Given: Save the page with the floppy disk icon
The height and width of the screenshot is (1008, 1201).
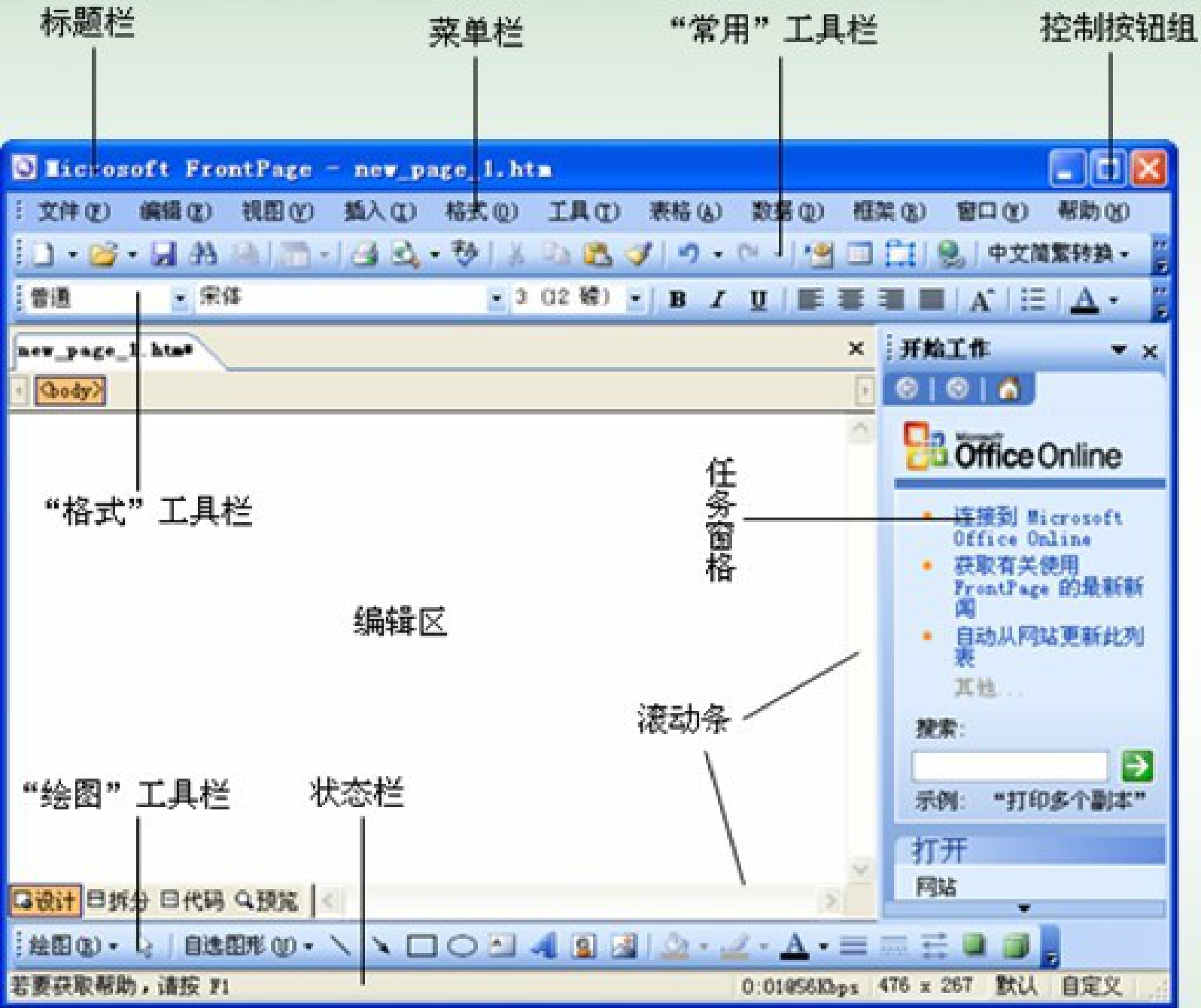Looking at the screenshot, I should 163,254.
